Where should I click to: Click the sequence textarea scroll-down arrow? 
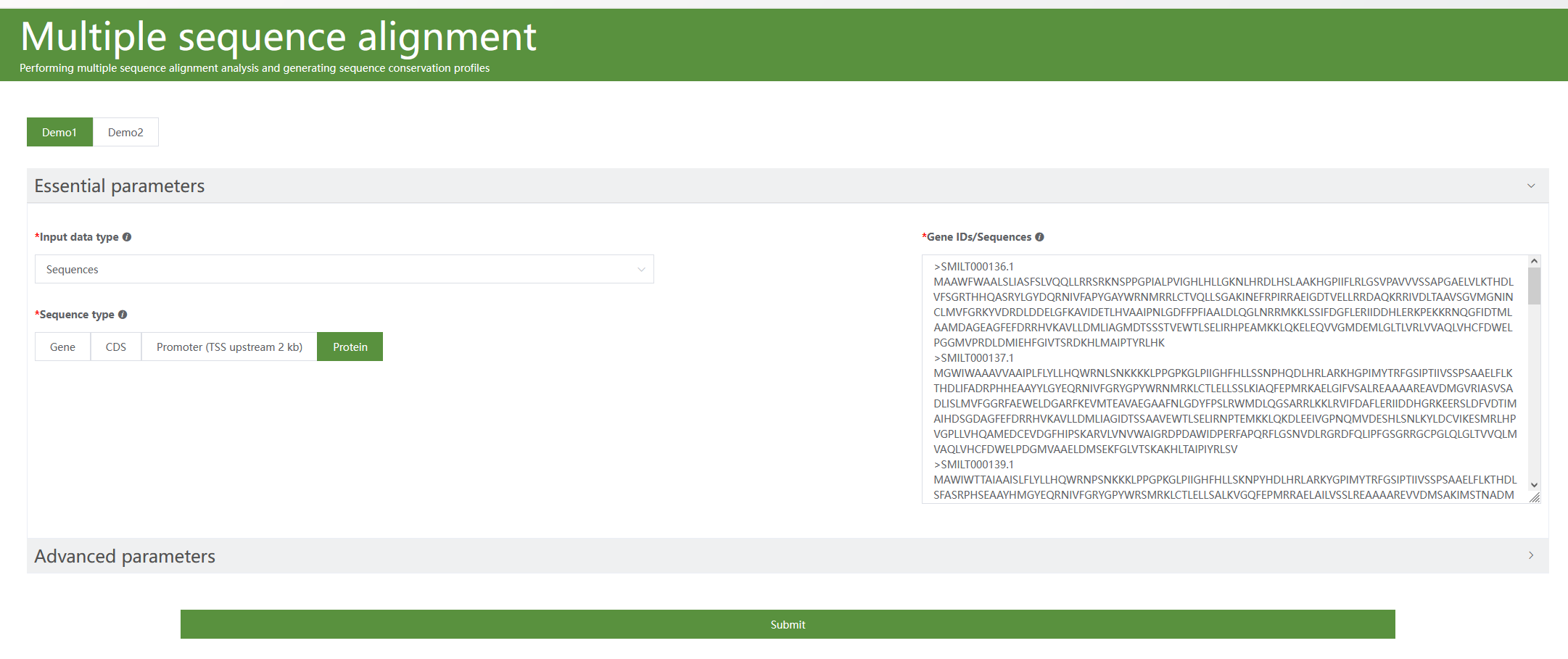(x=1534, y=485)
